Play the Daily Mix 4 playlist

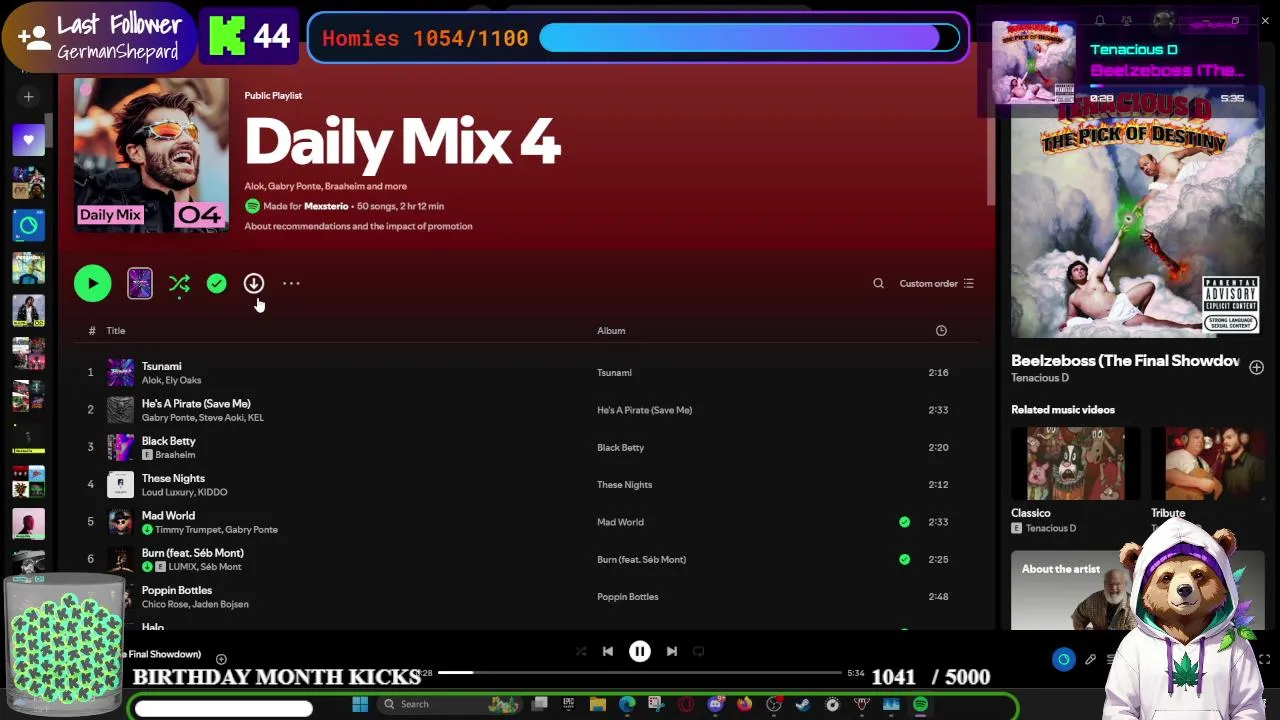point(93,284)
